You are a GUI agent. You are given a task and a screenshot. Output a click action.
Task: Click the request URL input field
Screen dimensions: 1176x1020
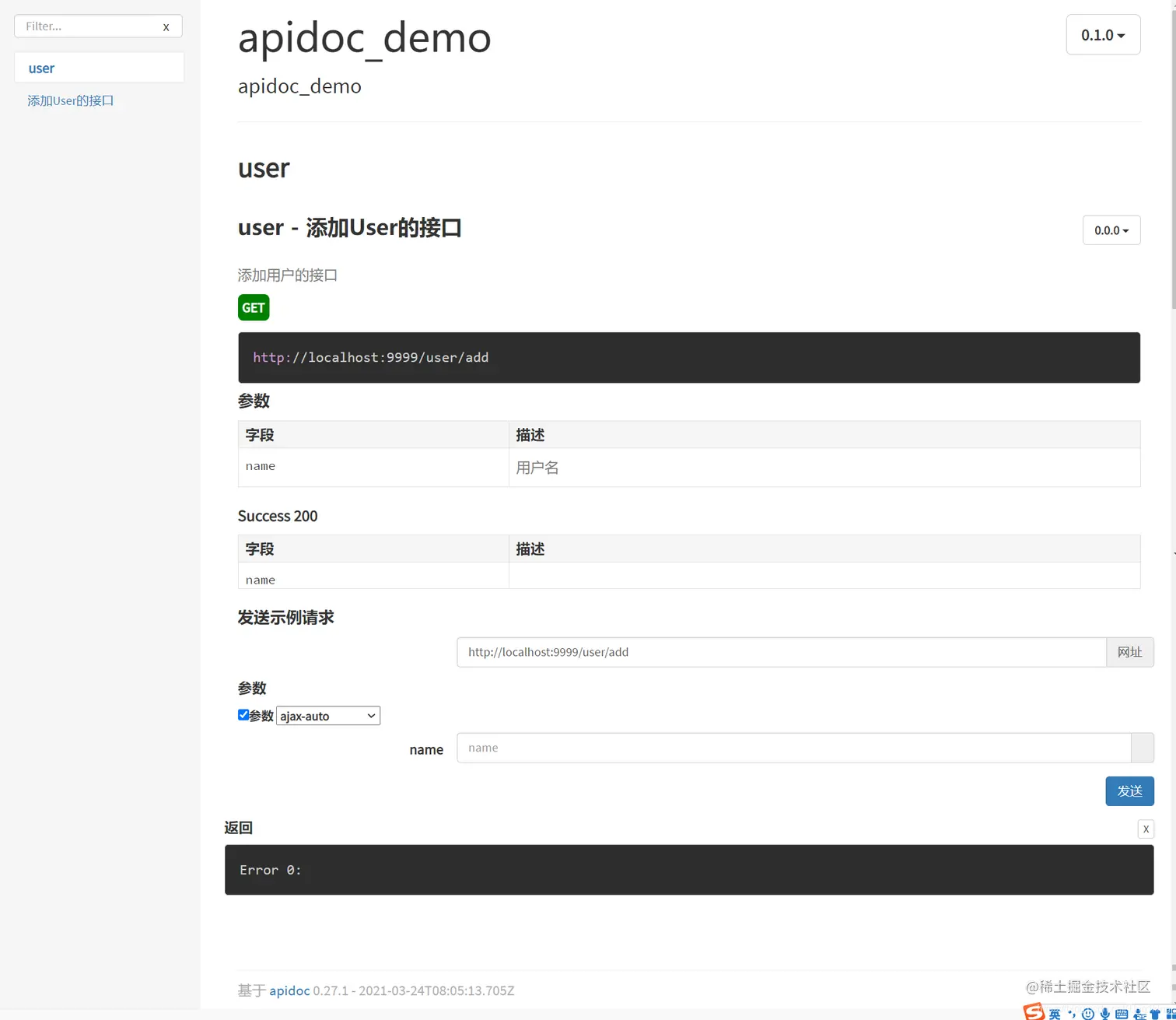[x=781, y=652]
